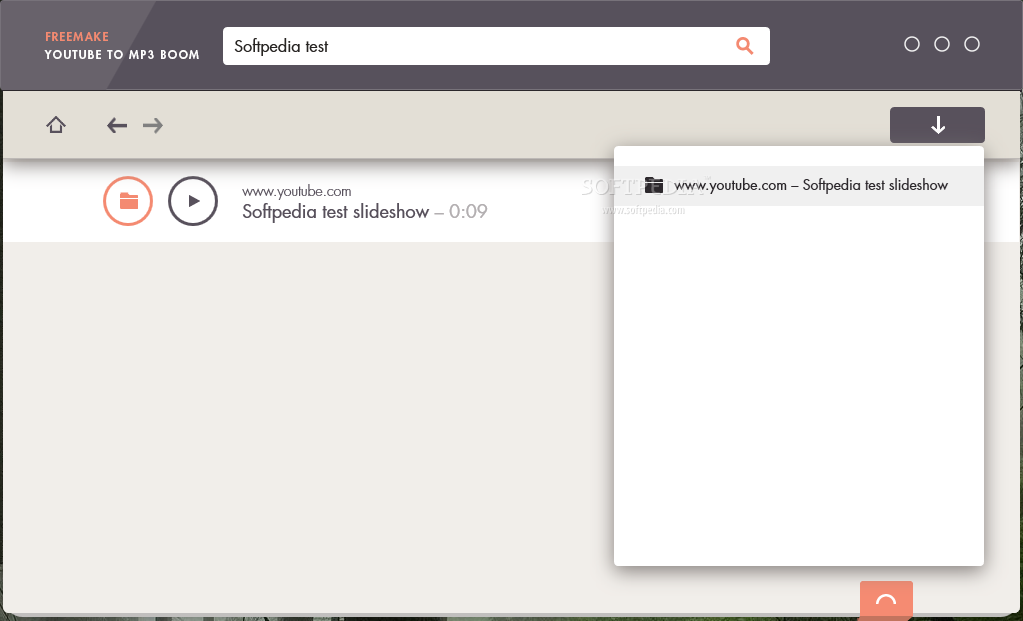This screenshot has width=1023, height=621.
Task: Open folder for Softpedia test slideshow track
Action: pyautogui.click(x=128, y=201)
